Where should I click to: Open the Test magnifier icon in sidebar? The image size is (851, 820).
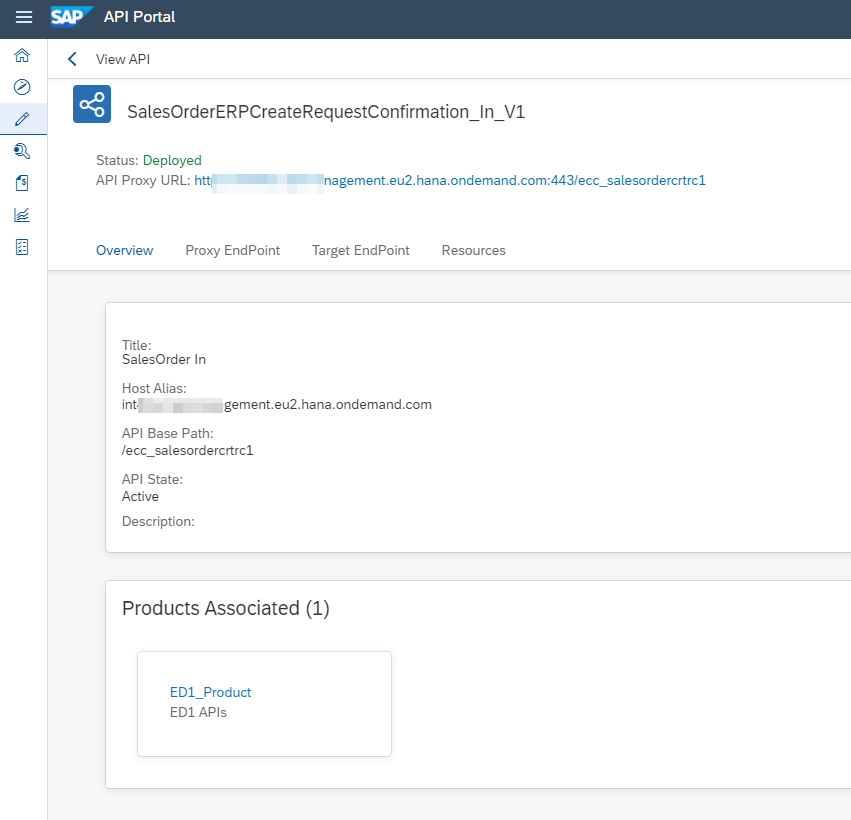tap(22, 151)
